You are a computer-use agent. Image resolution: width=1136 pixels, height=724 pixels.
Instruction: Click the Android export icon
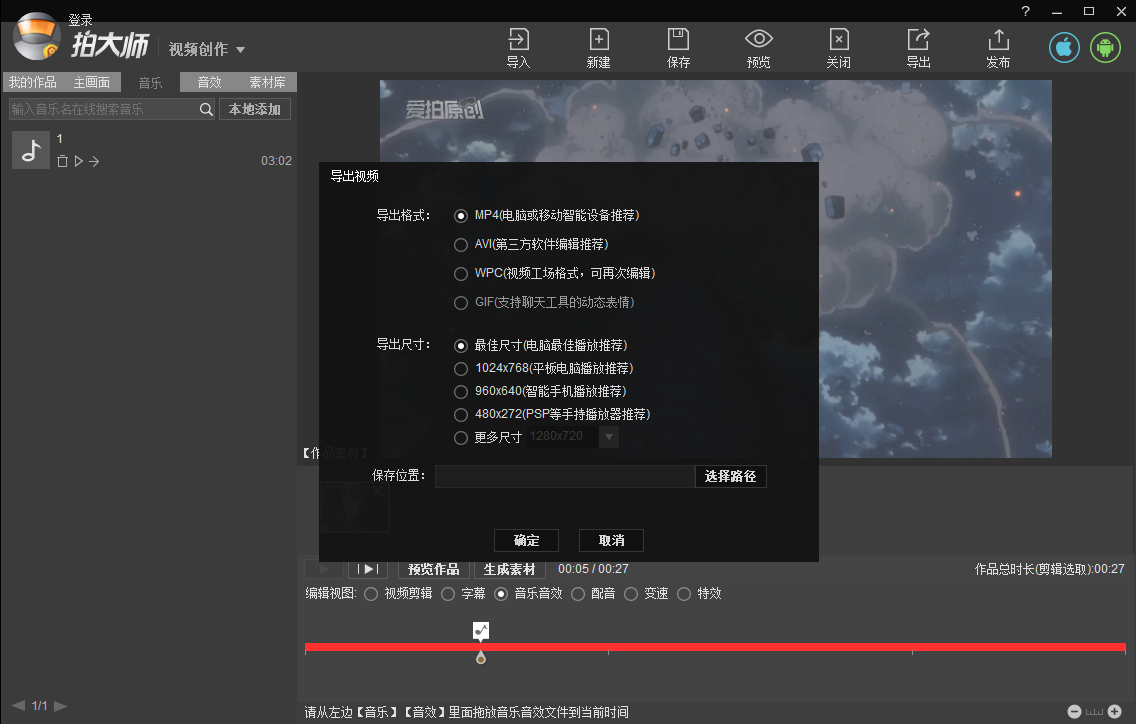(1104, 46)
